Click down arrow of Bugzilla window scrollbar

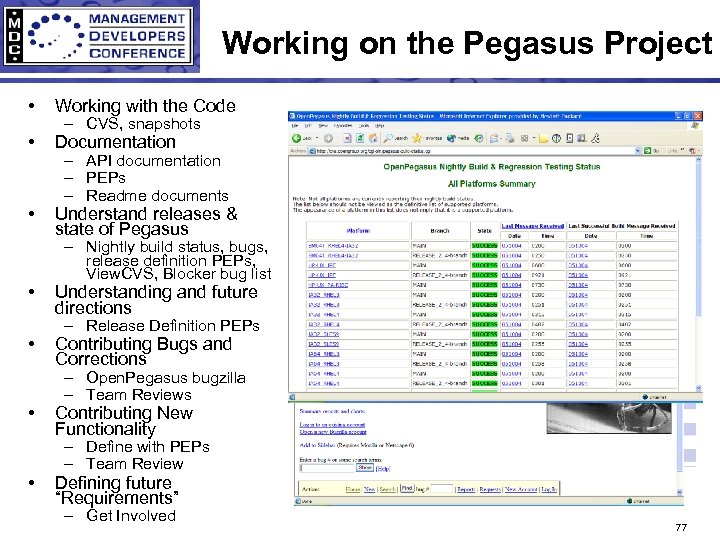click(680, 492)
